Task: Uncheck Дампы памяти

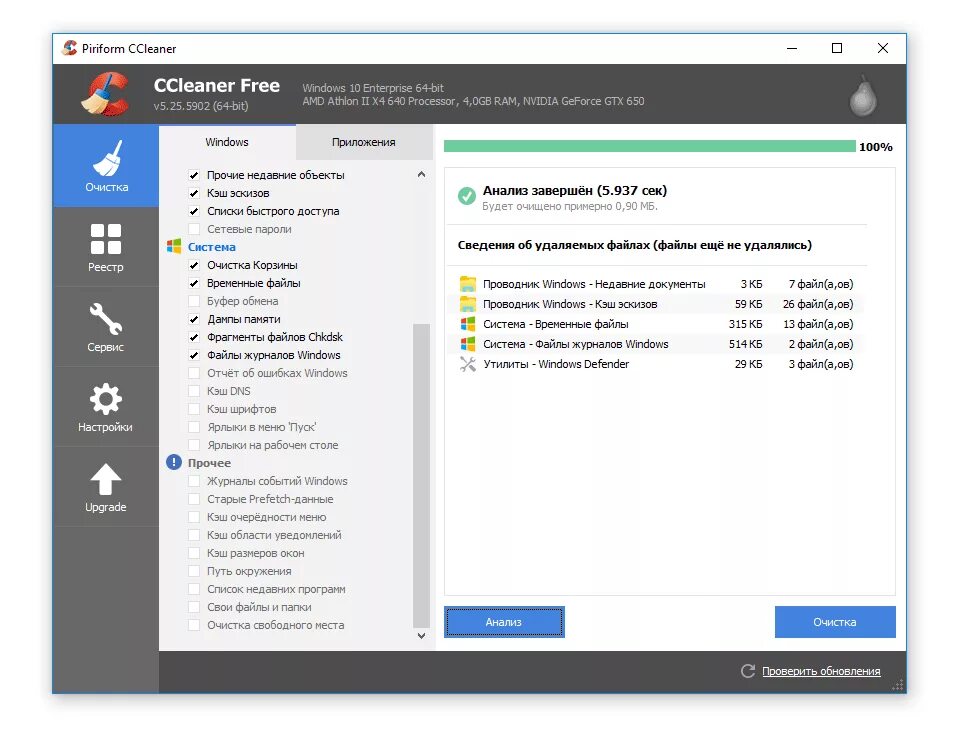Action: click(194, 319)
